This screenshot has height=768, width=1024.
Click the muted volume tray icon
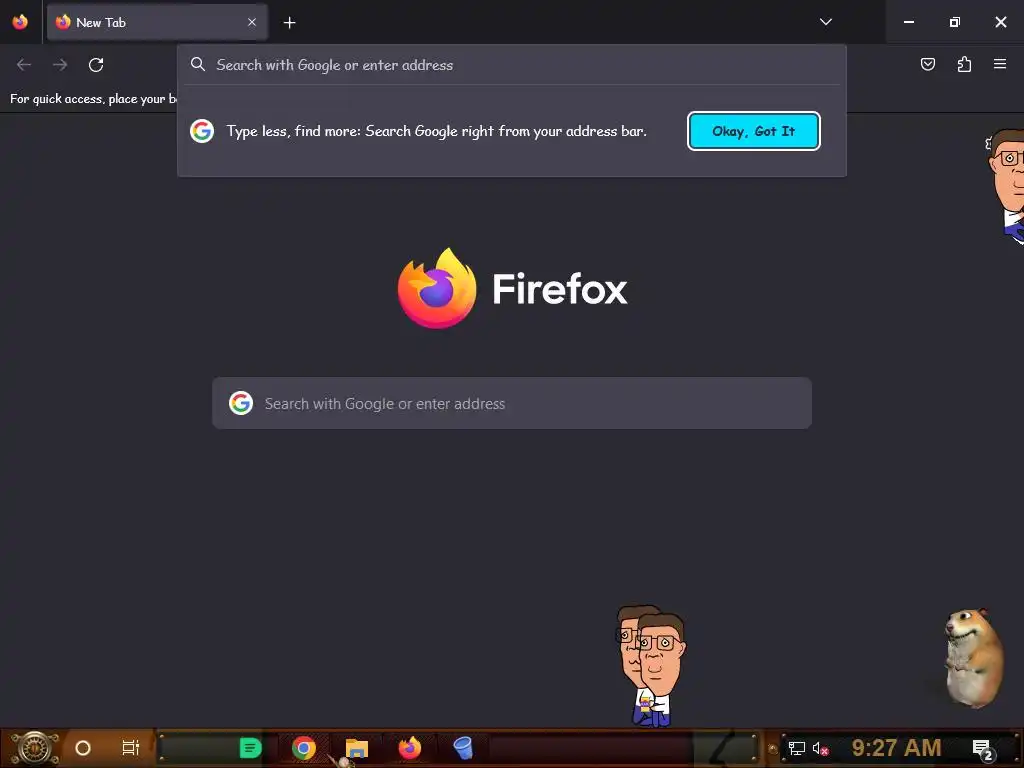[x=820, y=748]
